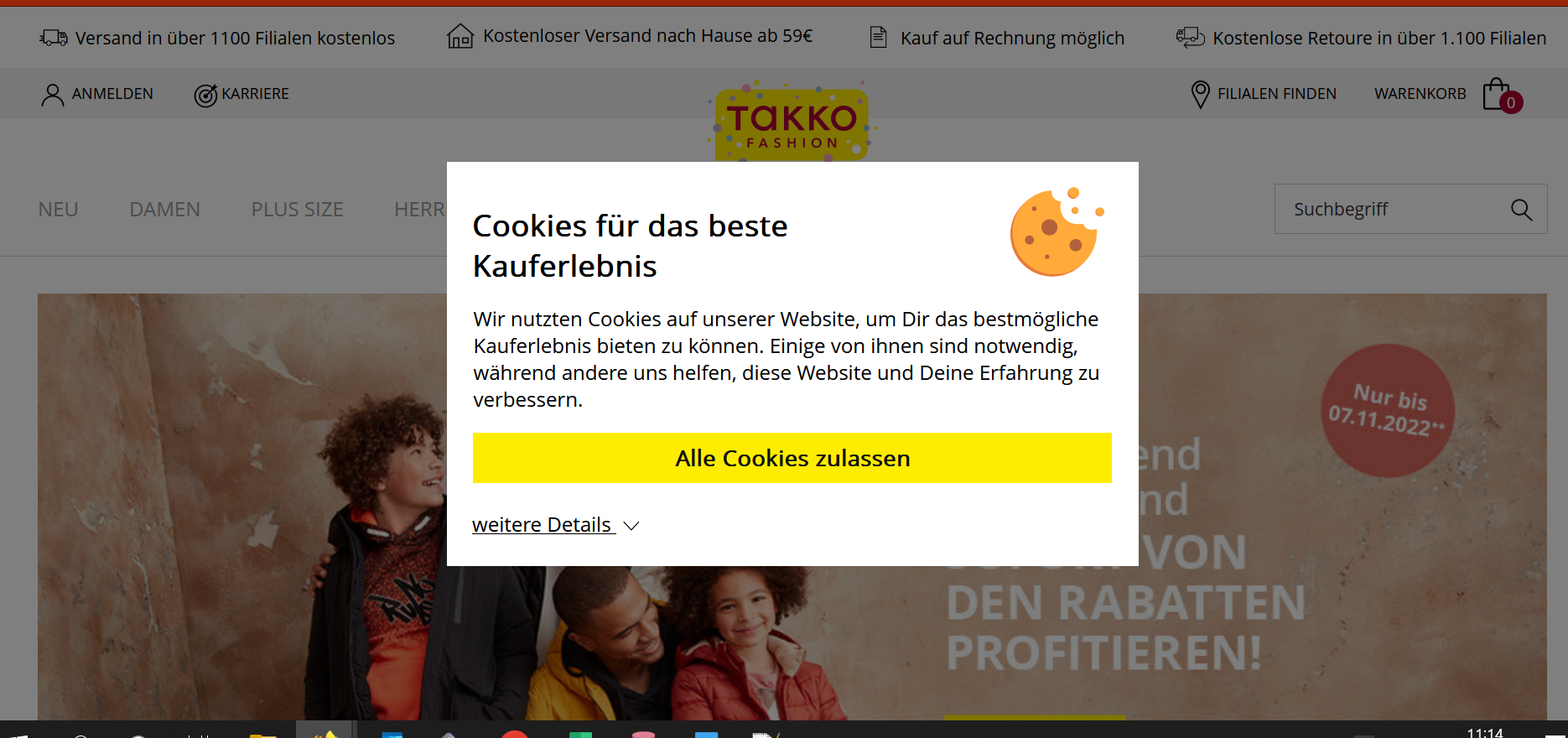
Task: Open the NEU menu item
Action: [58, 210]
